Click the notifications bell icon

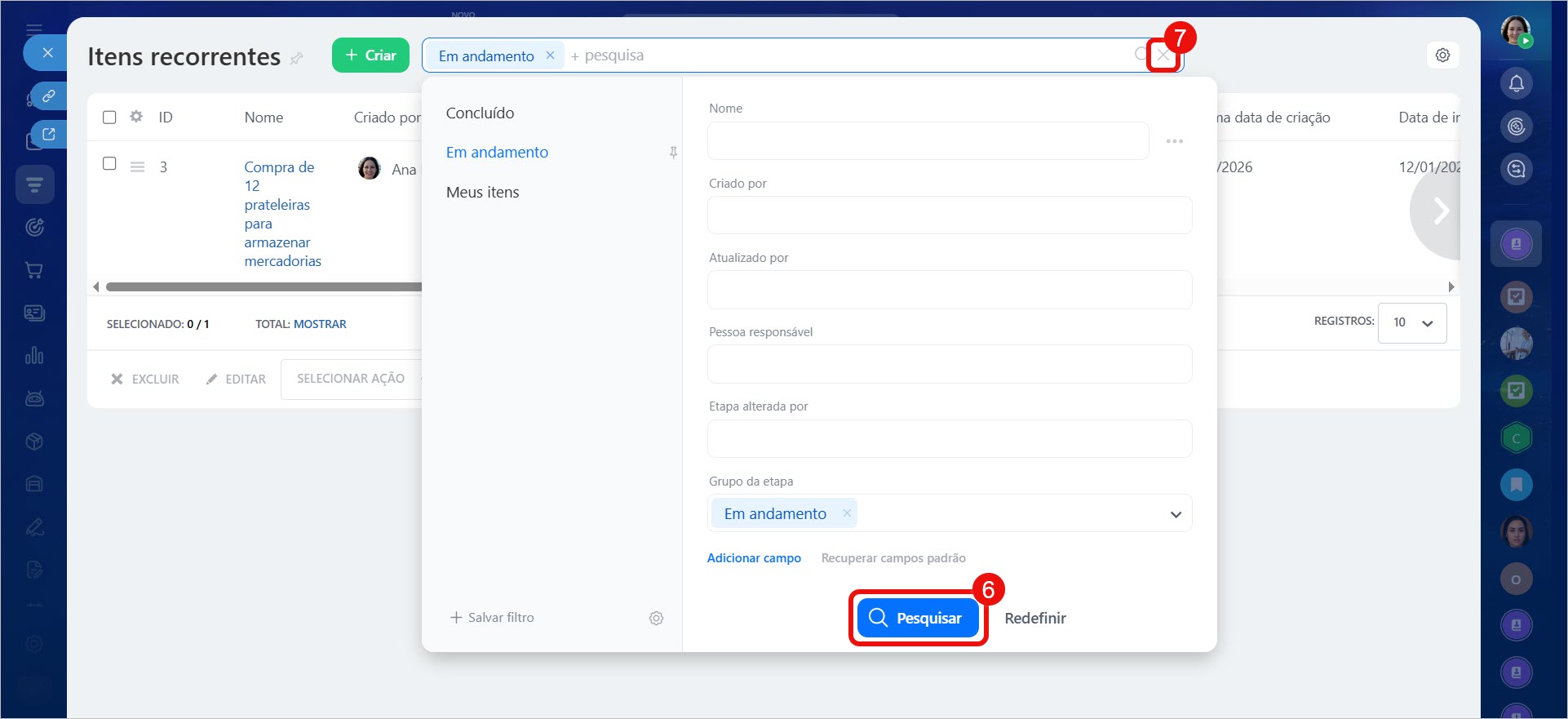pyautogui.click(x=1516, y=83)
